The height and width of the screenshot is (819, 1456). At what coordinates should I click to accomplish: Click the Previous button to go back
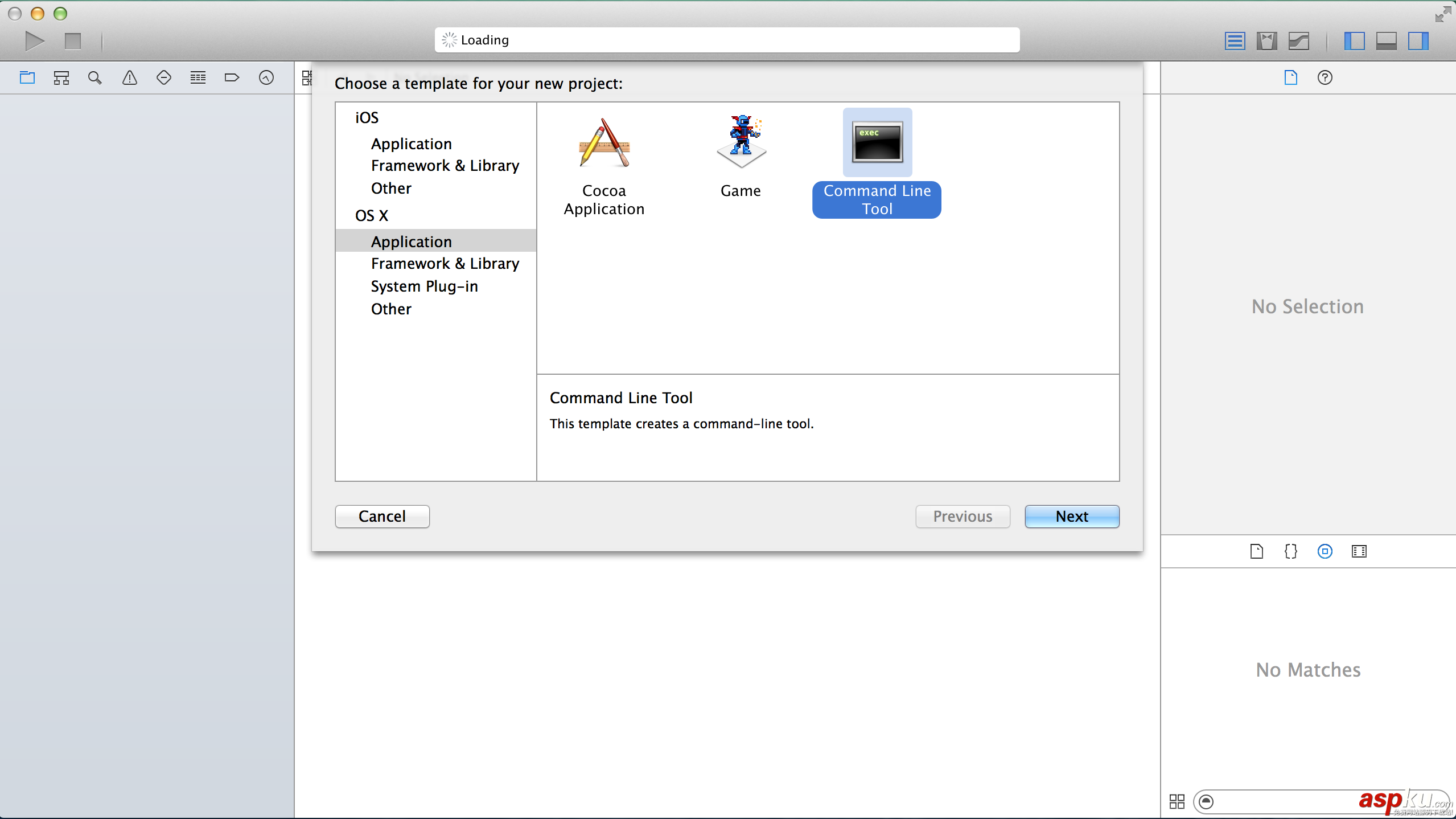963,516
